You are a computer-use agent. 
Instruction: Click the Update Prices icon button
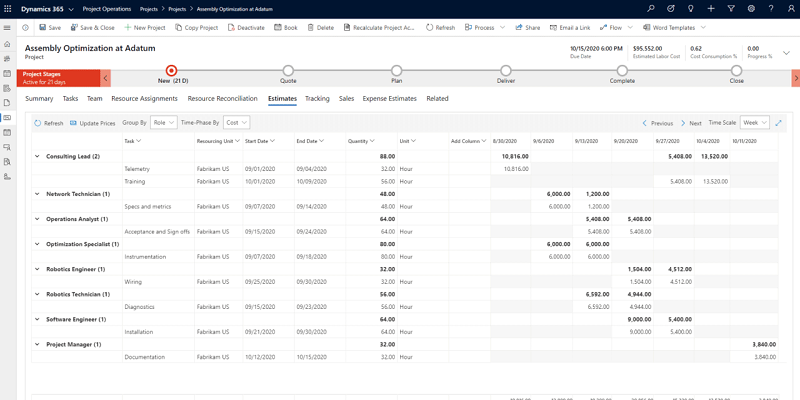74,123
